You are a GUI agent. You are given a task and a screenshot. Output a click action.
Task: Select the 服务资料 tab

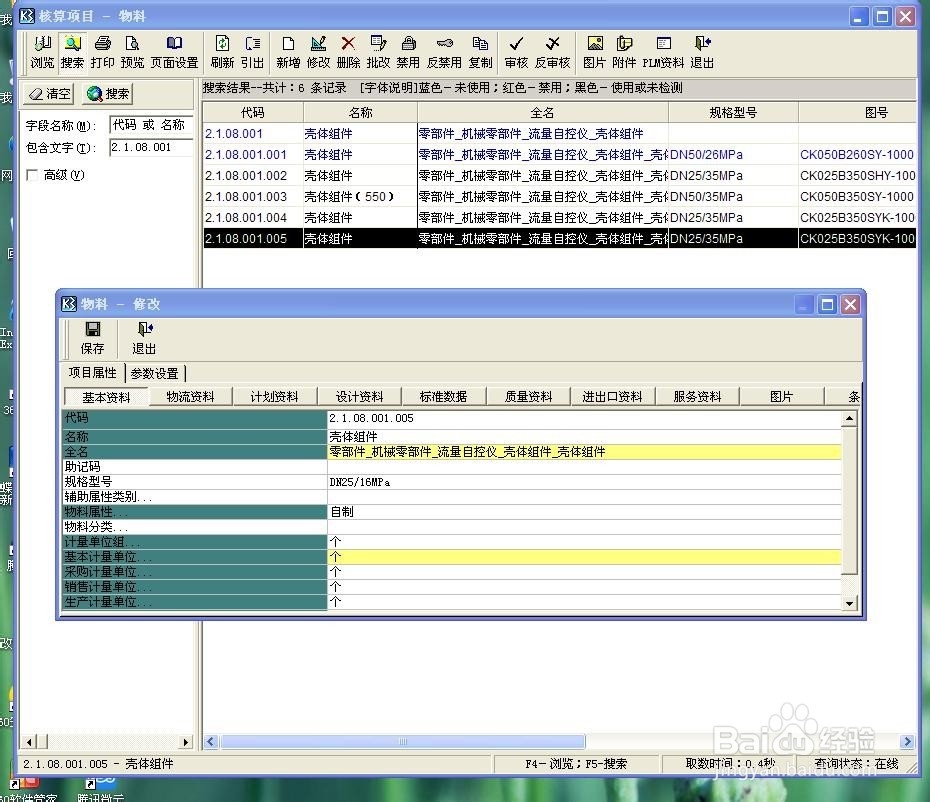[x=698, y=396]
